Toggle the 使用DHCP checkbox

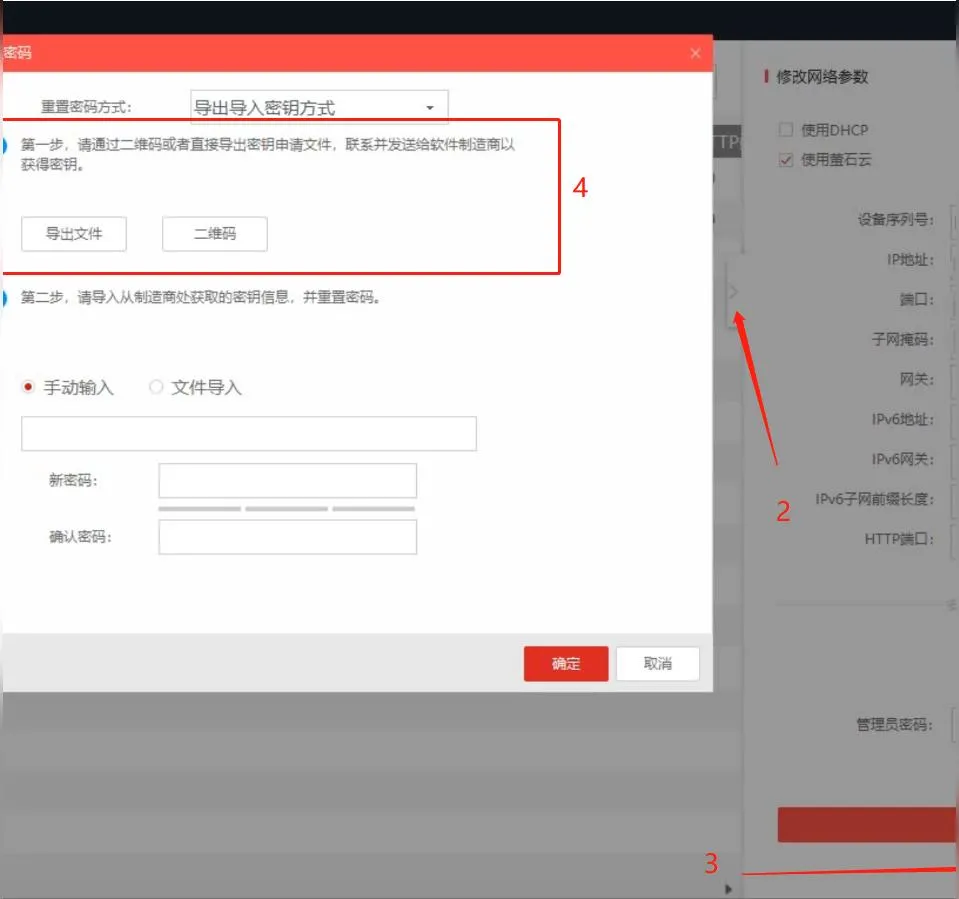coord(786,130)
